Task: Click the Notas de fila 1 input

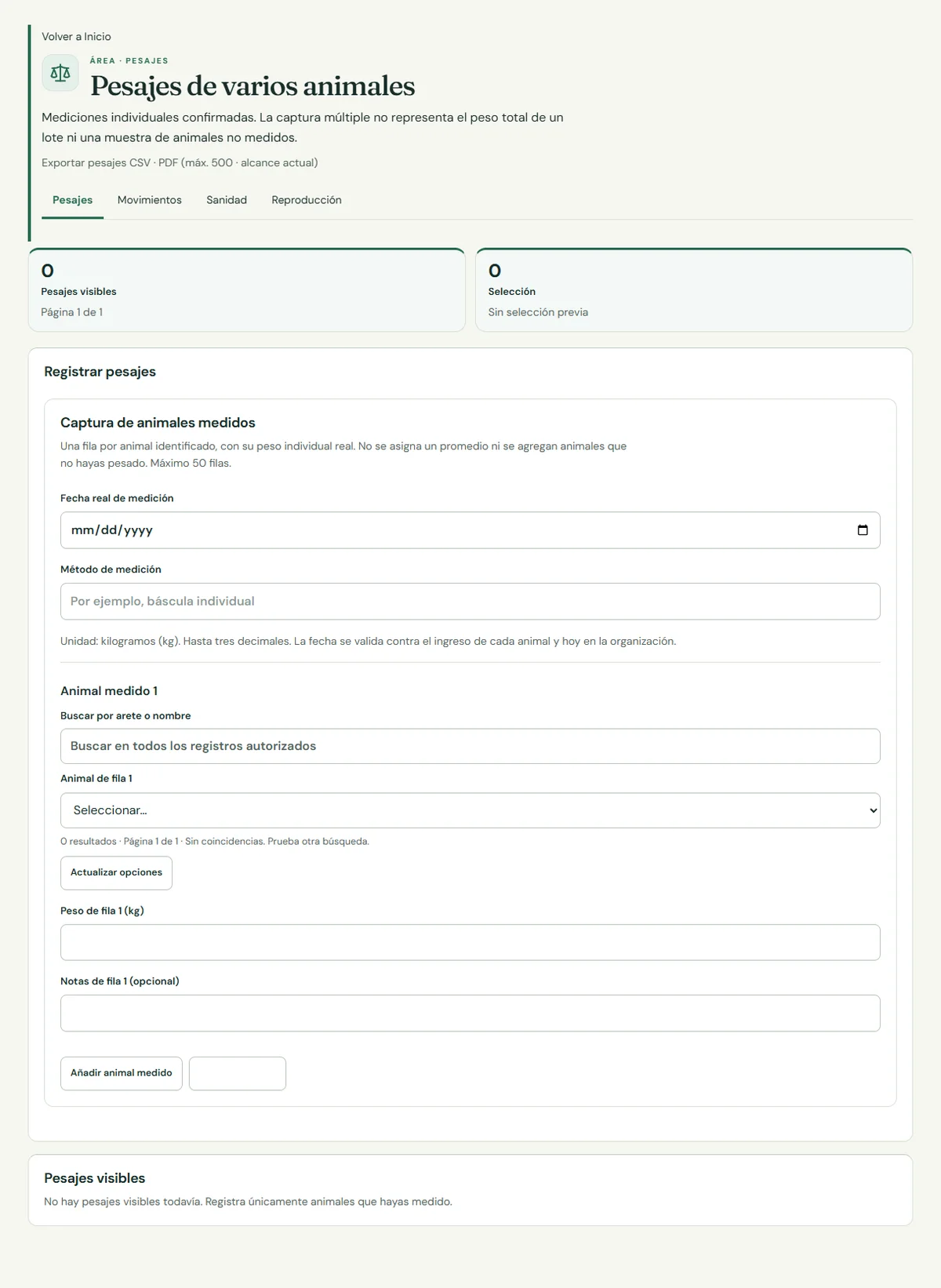Action: (470, 1013)
